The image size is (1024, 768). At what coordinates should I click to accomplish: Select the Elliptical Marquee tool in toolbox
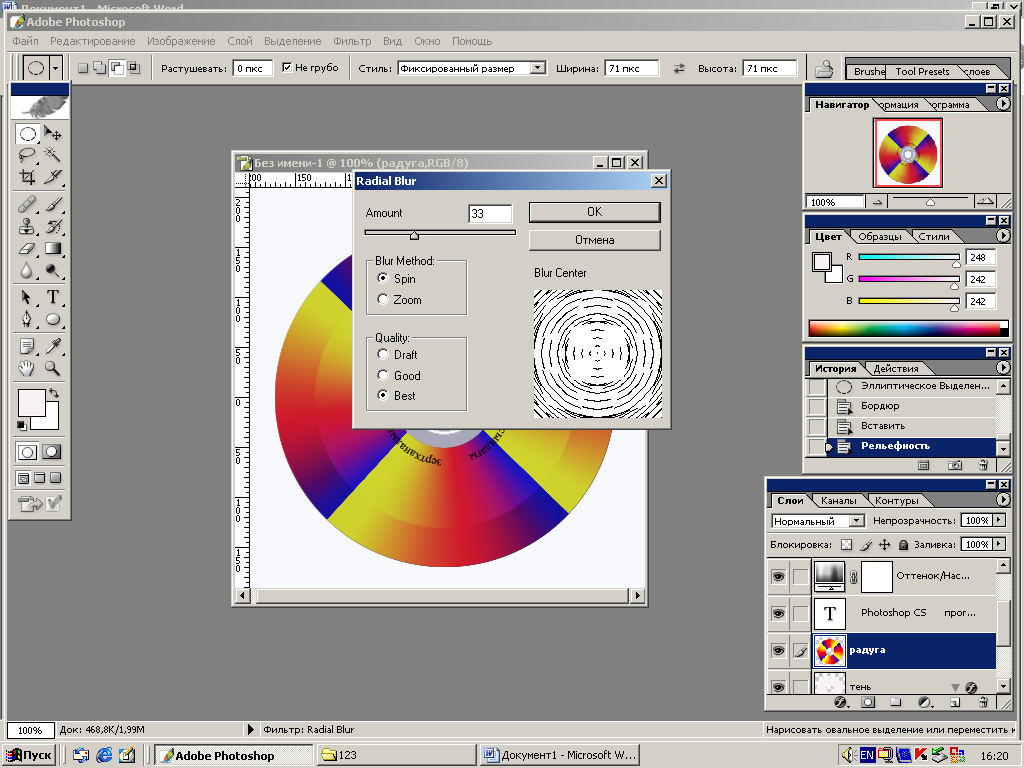click(x=27, y=135)
